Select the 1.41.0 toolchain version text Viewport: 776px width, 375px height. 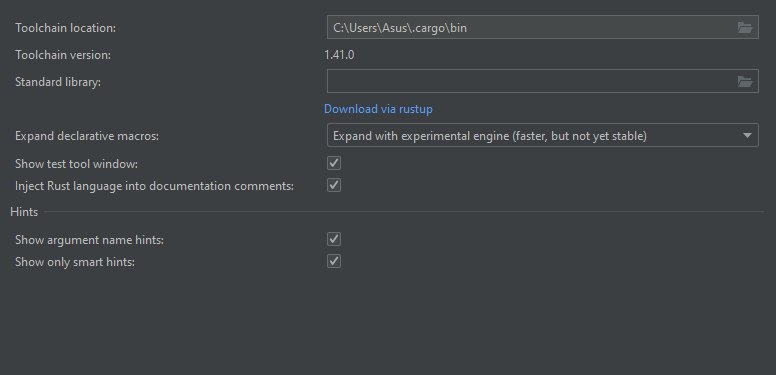pos(339,55)
